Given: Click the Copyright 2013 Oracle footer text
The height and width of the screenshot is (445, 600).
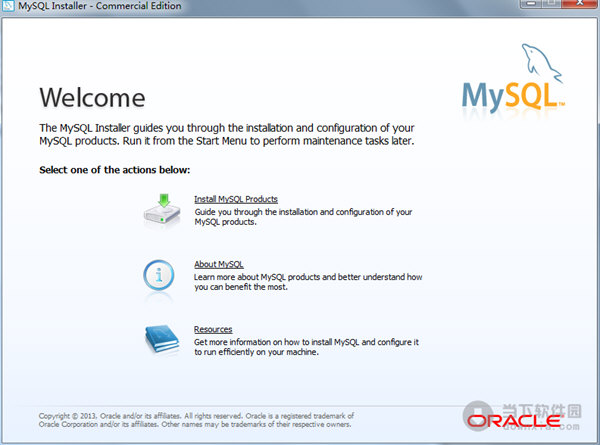Looking at the screenshot, I should [x=196, y=420].
